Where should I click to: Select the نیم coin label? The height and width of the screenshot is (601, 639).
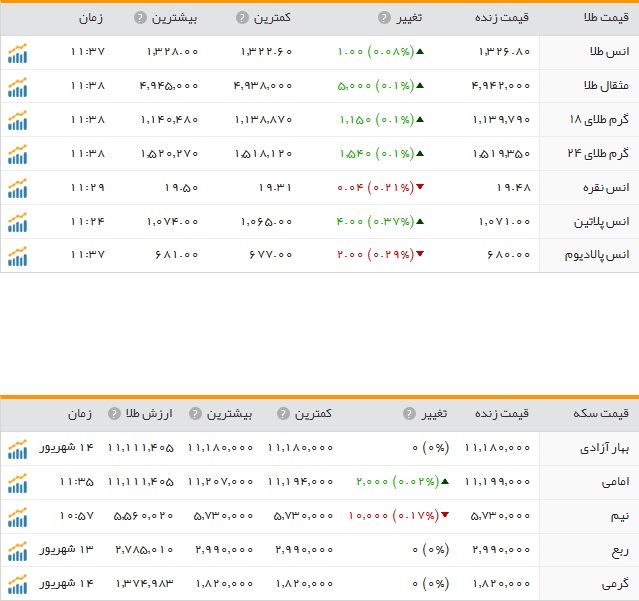pyautogui.click(x=620, y=516)
